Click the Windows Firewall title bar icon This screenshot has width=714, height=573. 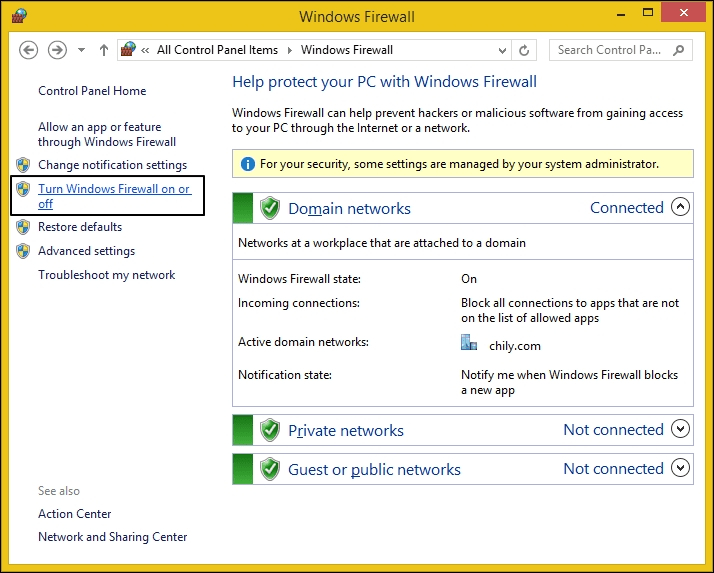19,15
